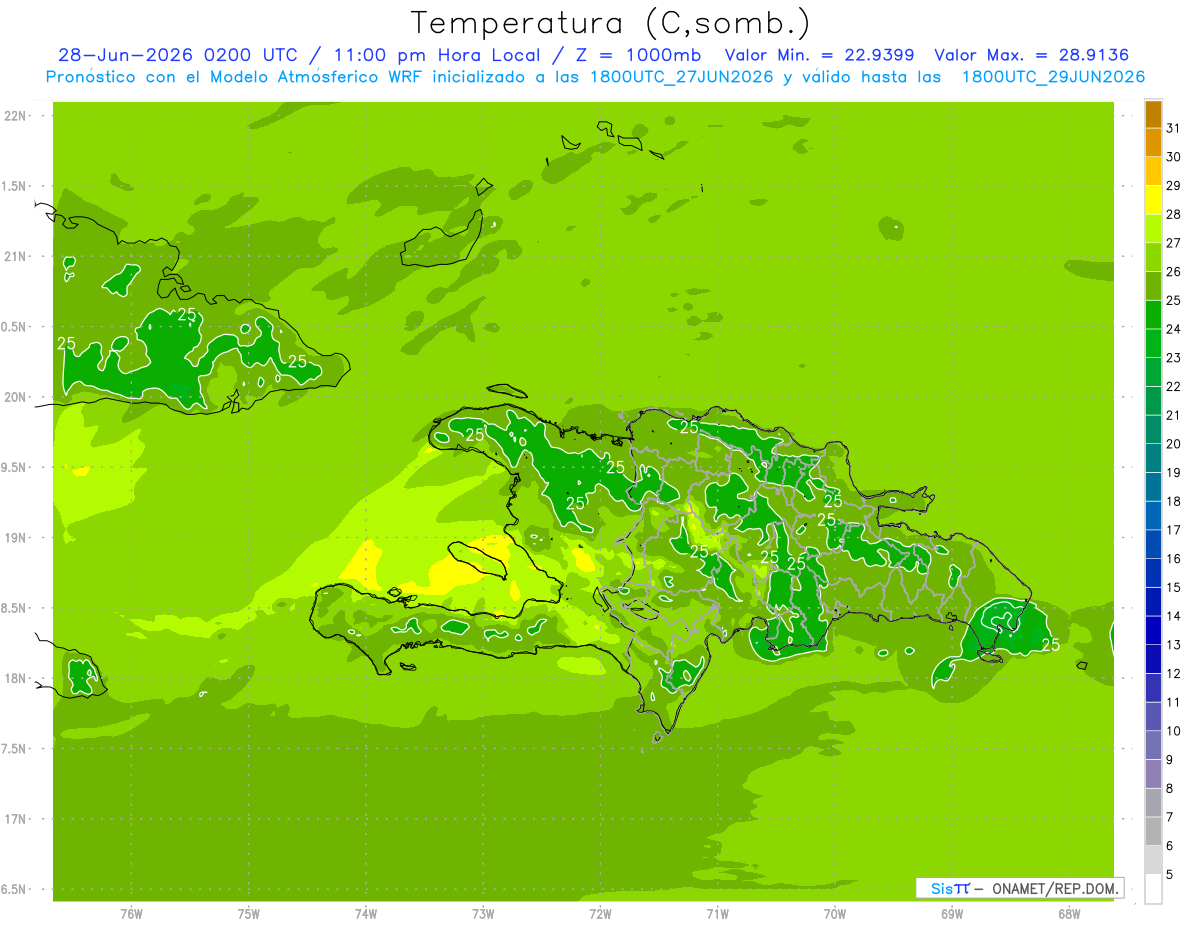The height and width of the screenshot is (927, 1200).
Task: Pick the purple legend swatch between 9 and 10
Action: pos(1153,745)
